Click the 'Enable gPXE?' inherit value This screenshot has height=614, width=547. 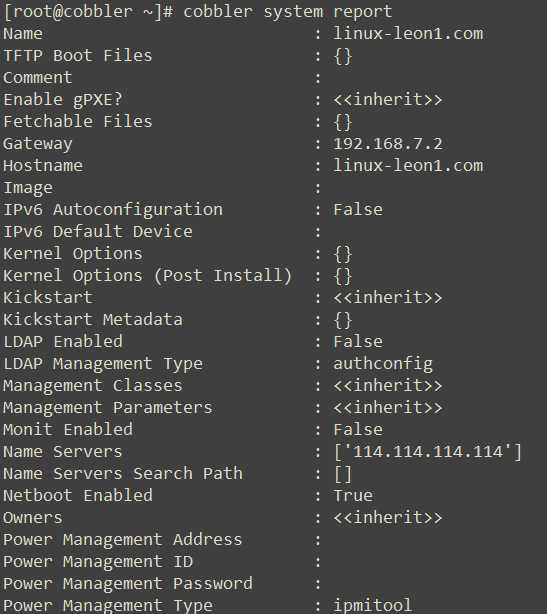388,99
